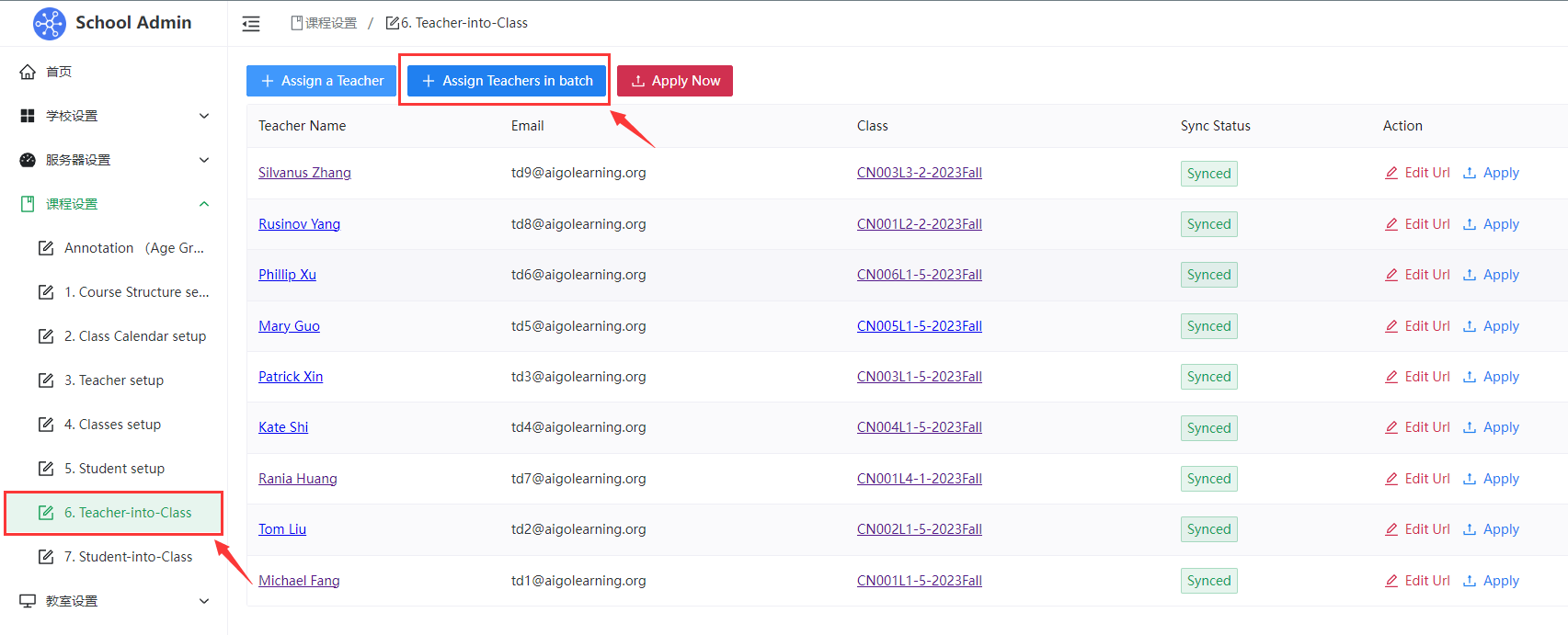Click the edit pencil icon for Silvanus Zhang

click(1391, 173)
